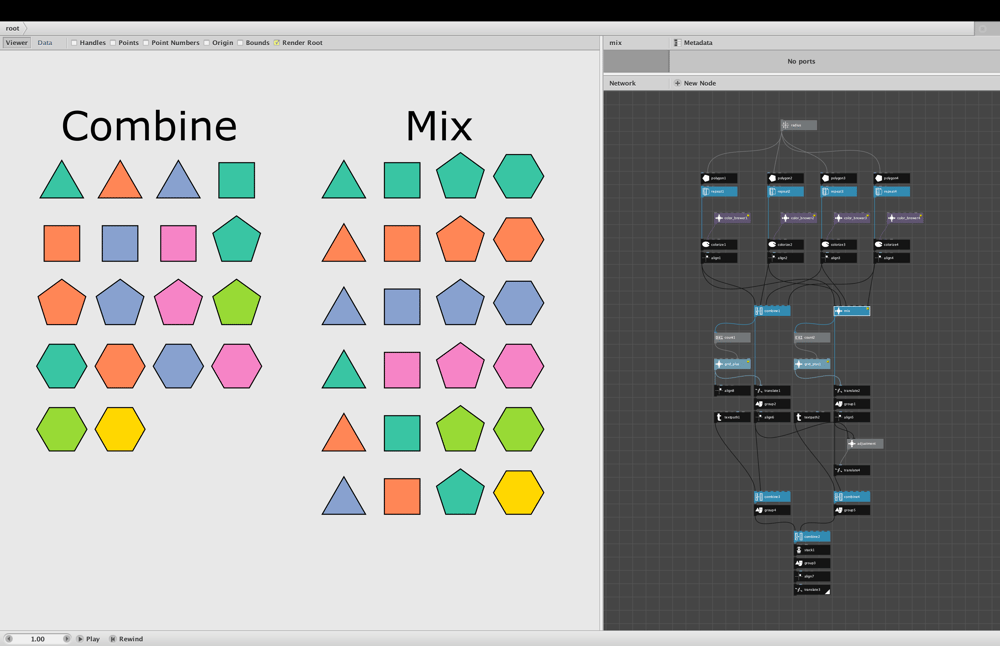Select the align7 node
1000x646 pixels.
[x=812, y=576]
